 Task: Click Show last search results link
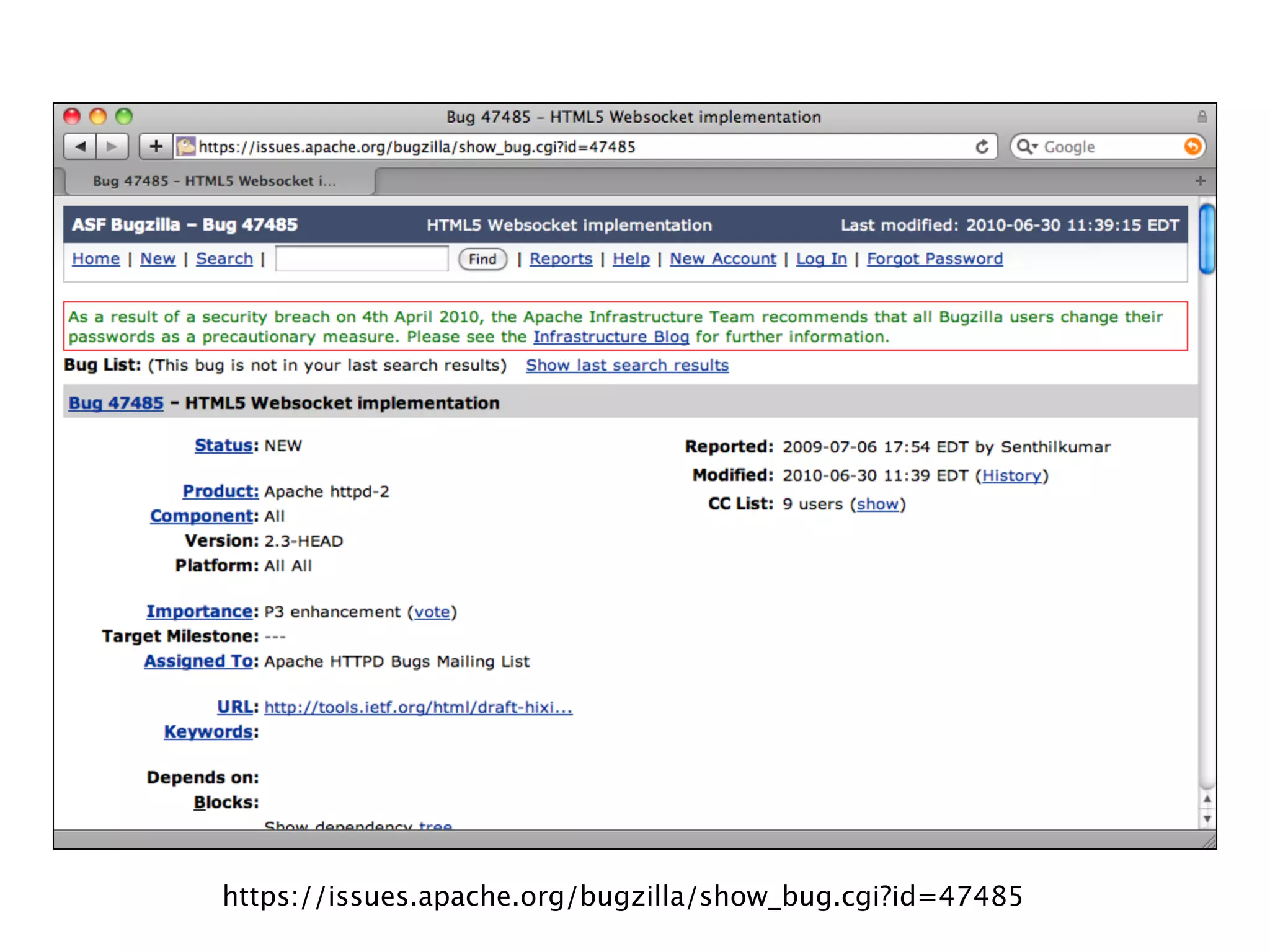pos(627,366)
